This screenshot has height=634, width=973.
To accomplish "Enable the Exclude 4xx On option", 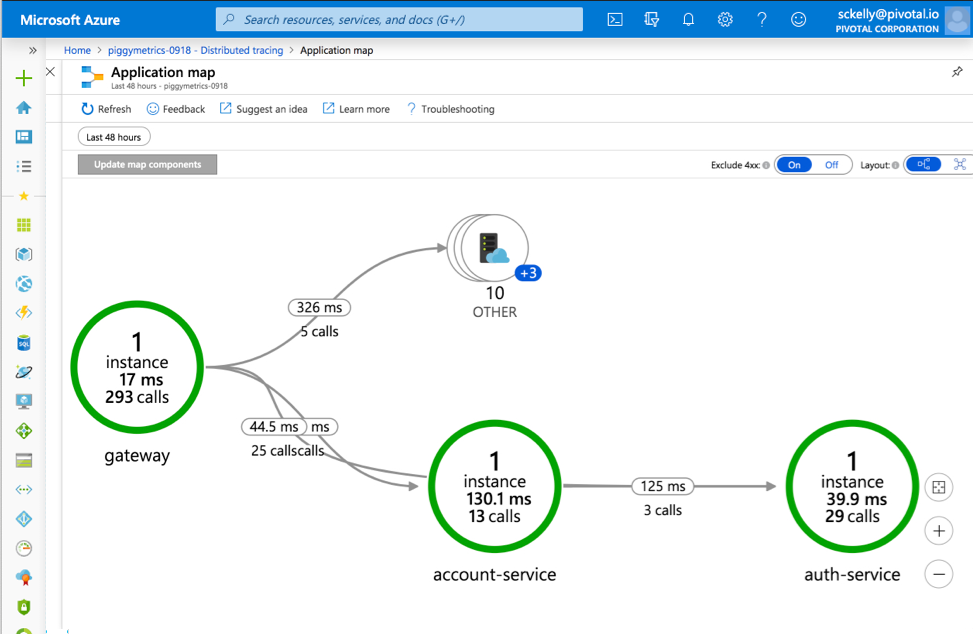I will tap(794, 164).
